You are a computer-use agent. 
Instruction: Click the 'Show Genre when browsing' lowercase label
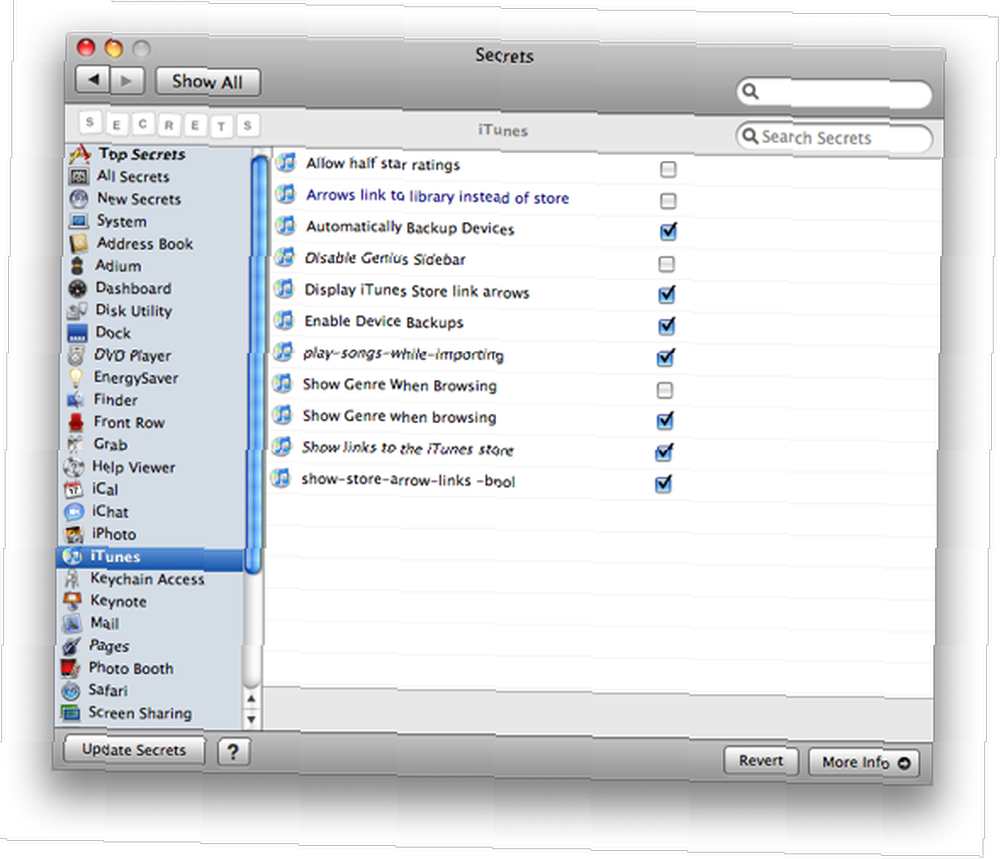click(399, 417)
